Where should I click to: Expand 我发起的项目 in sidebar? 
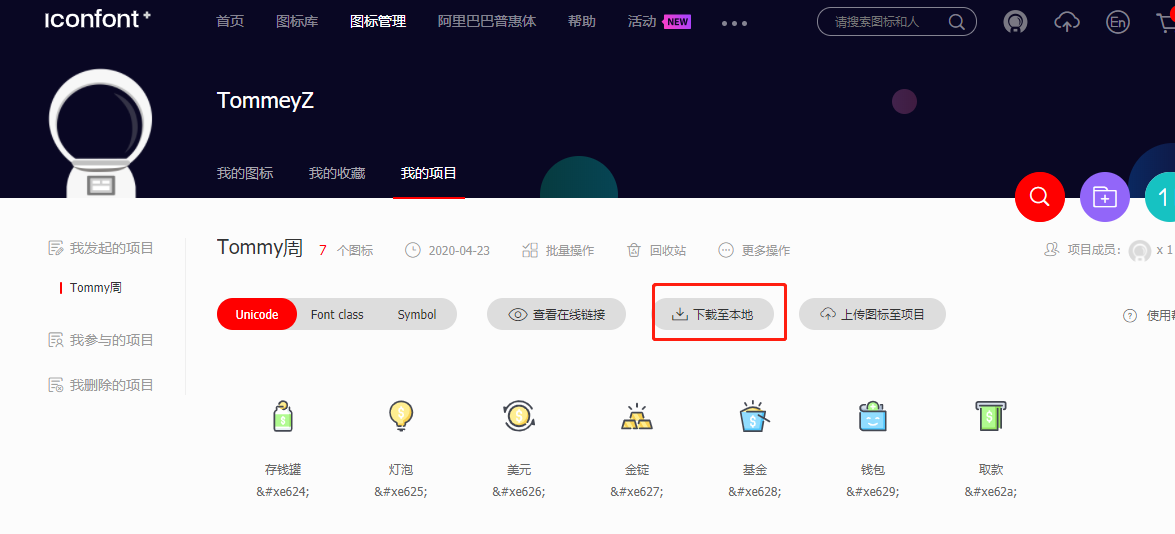point(100,249)
